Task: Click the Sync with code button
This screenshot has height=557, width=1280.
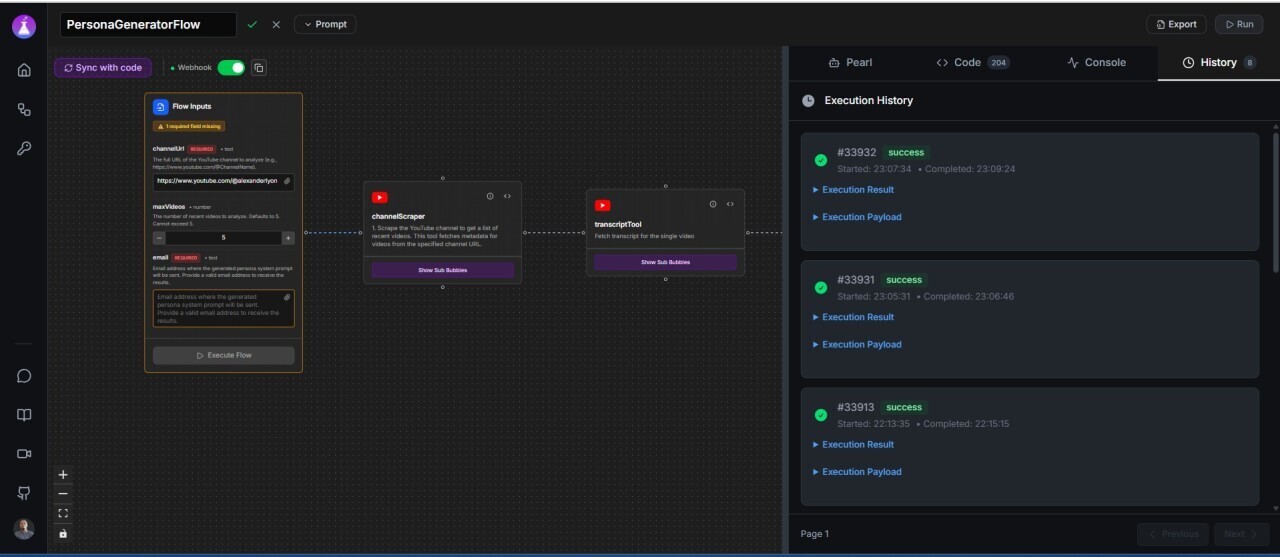Action: 103,68
